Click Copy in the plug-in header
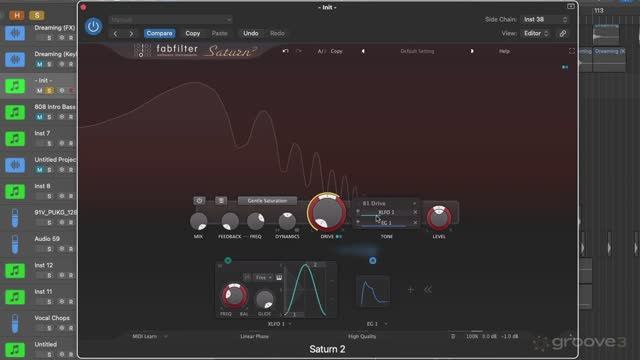This screenshot has height=360, width=640. (193, 33)
